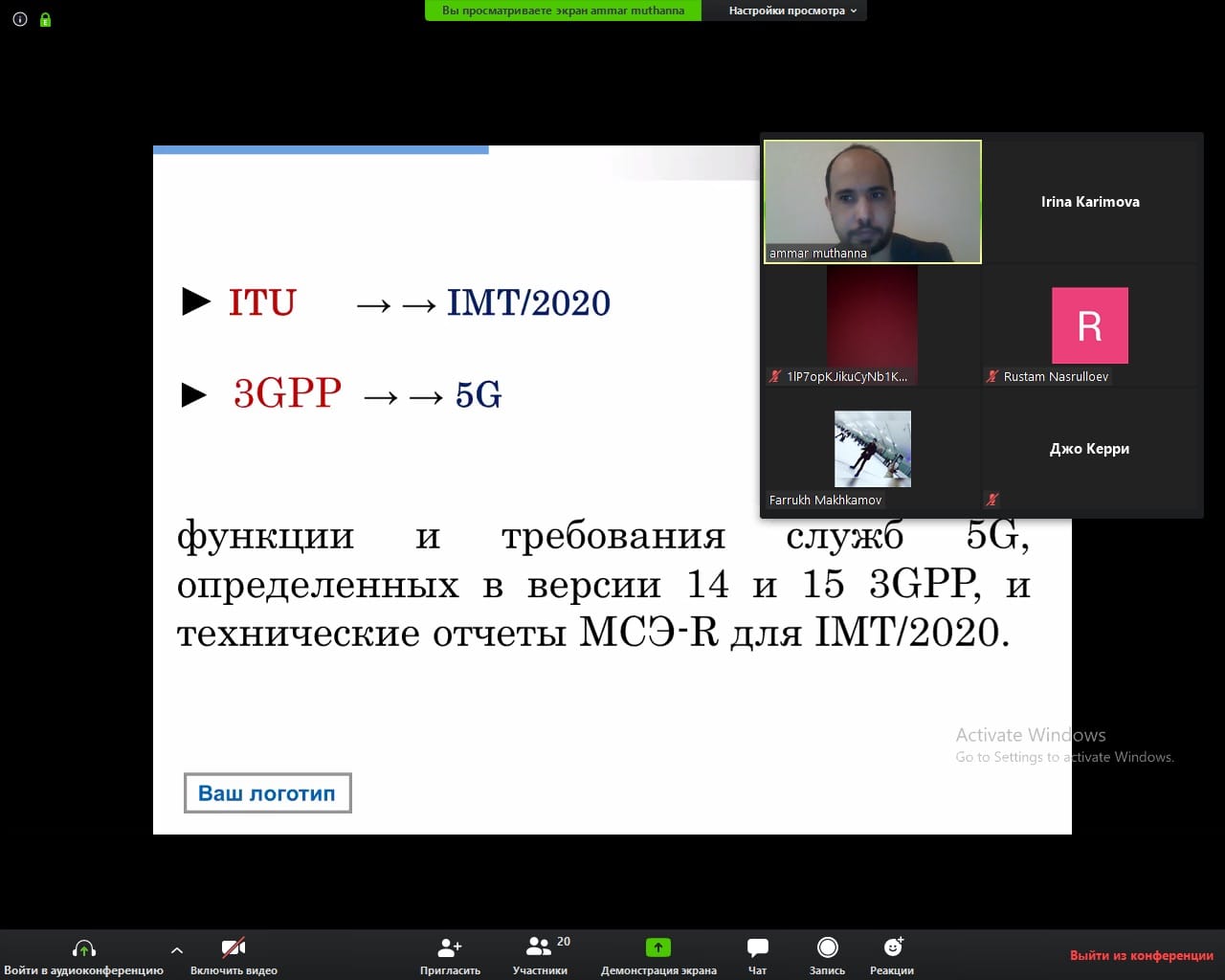Image resolution: width=1225 pixels, height=980 pixels.
Task: Open Reactions (Реакции) emoji menu
Action: 892,947
